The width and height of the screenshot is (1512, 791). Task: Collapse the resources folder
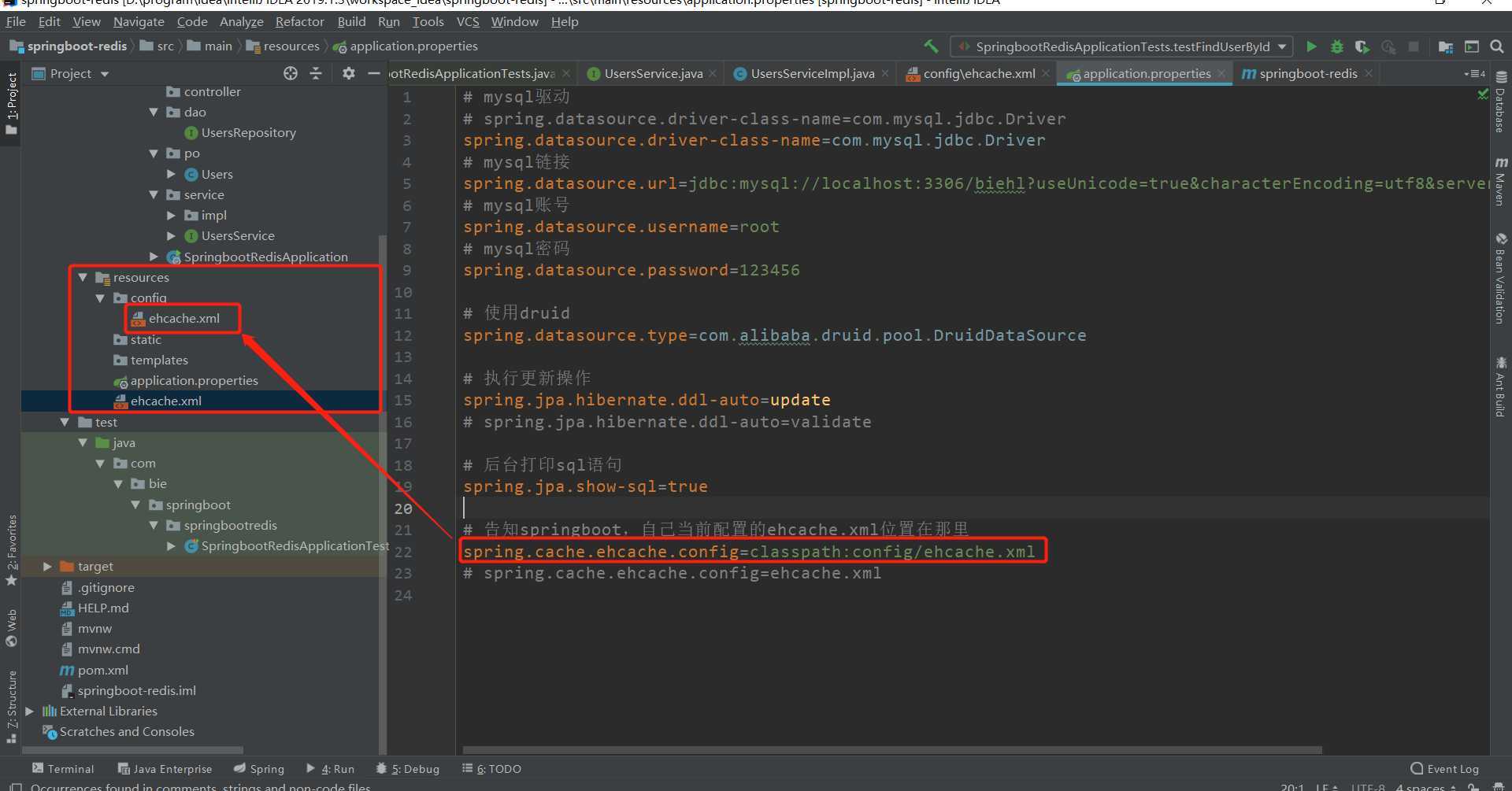(83, 278)
